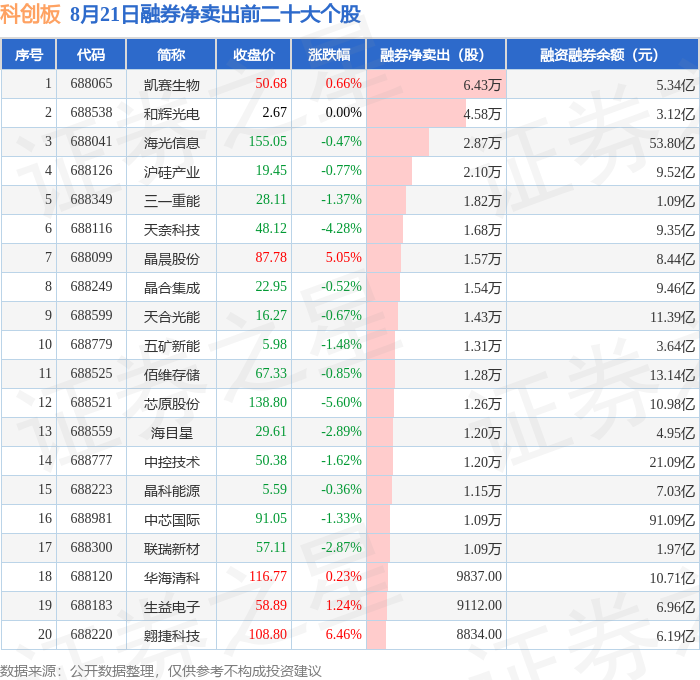Select stock name 天奈科技
The height and width of the screenshot is (680, 700).
[171, 229]
